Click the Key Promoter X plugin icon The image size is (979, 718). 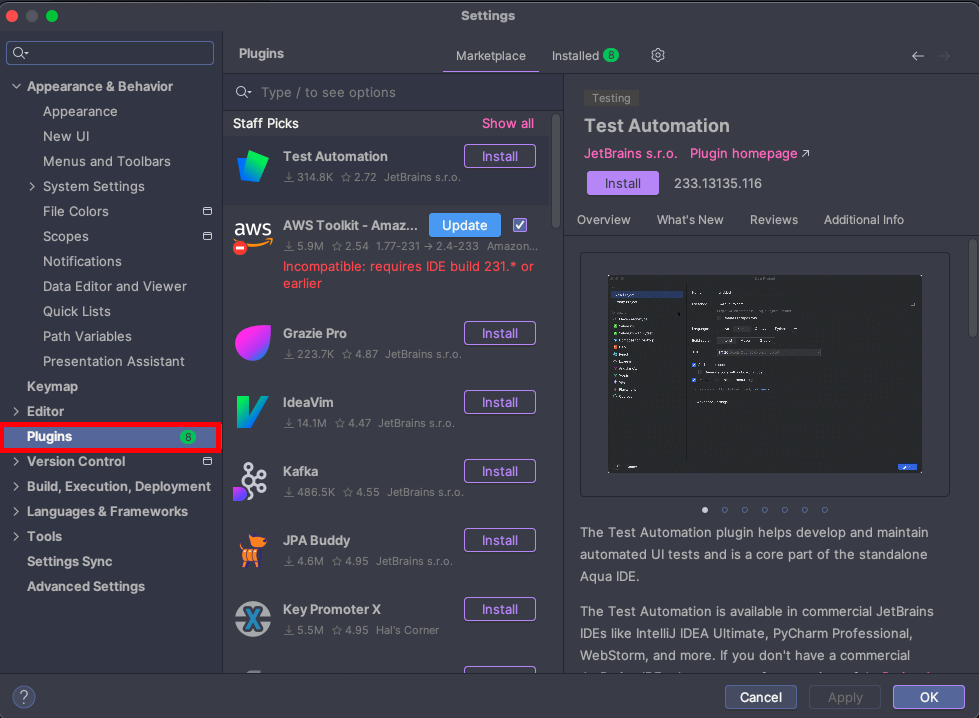tap(253, 619)
